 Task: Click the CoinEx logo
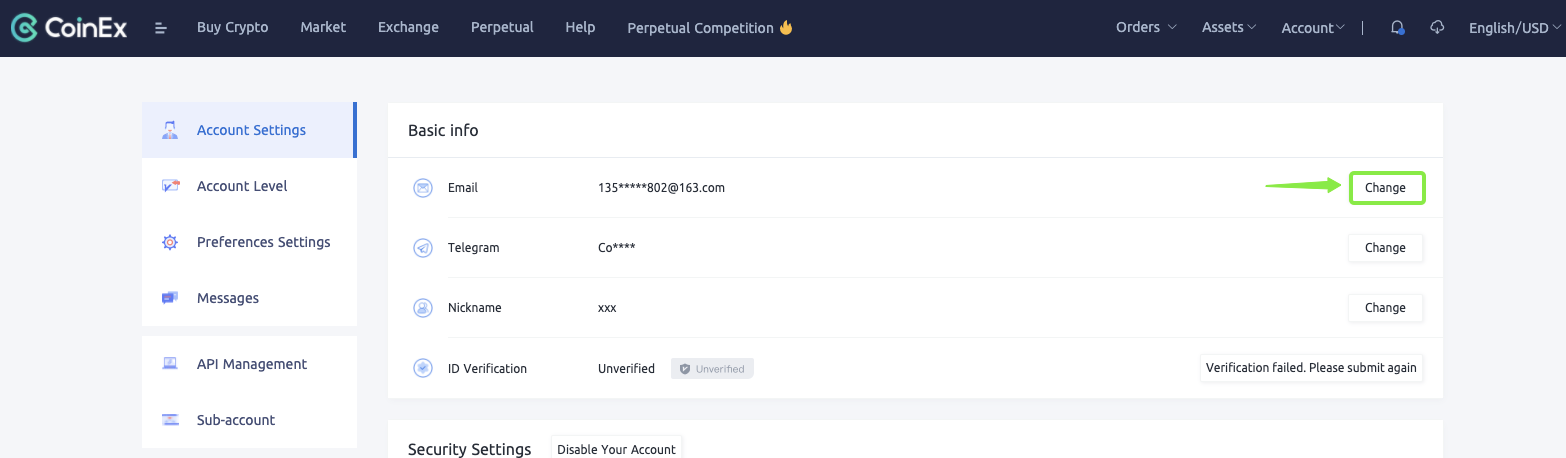point(69,28)
